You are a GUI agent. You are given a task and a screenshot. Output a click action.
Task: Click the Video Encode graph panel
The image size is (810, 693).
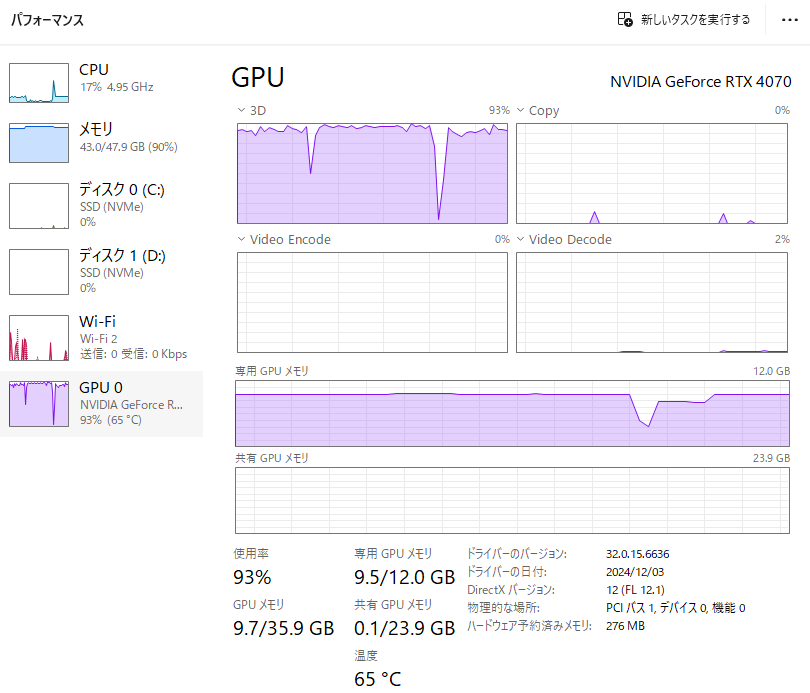tap(372, 302)
